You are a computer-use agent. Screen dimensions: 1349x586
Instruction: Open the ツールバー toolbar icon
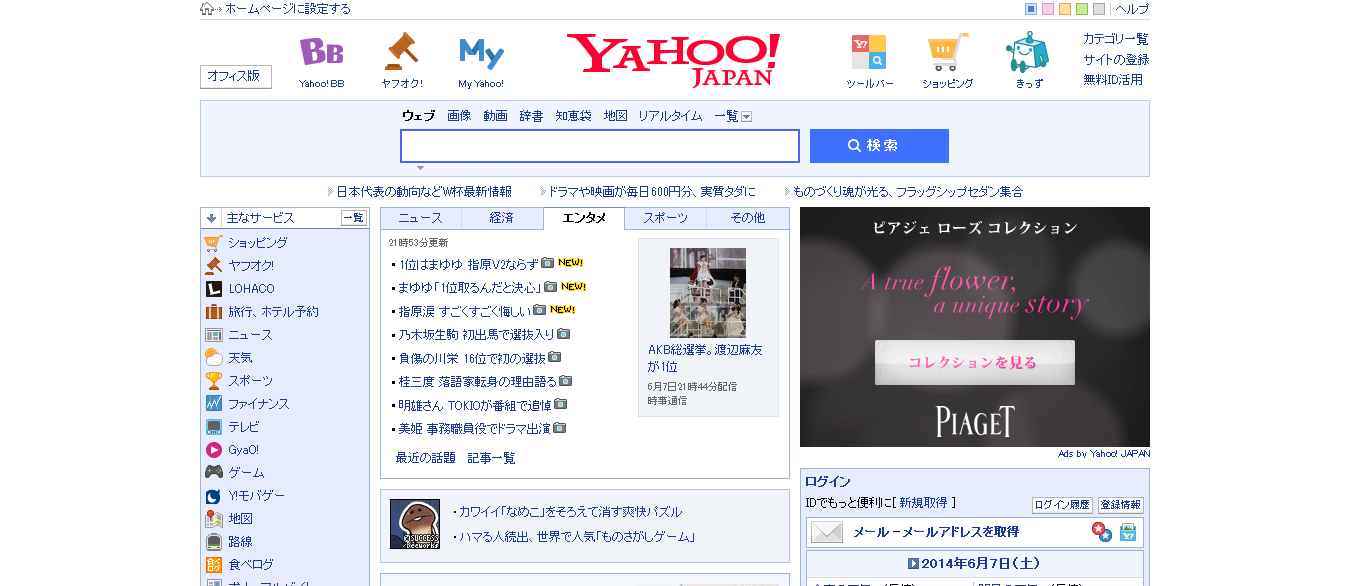(869, 52)
